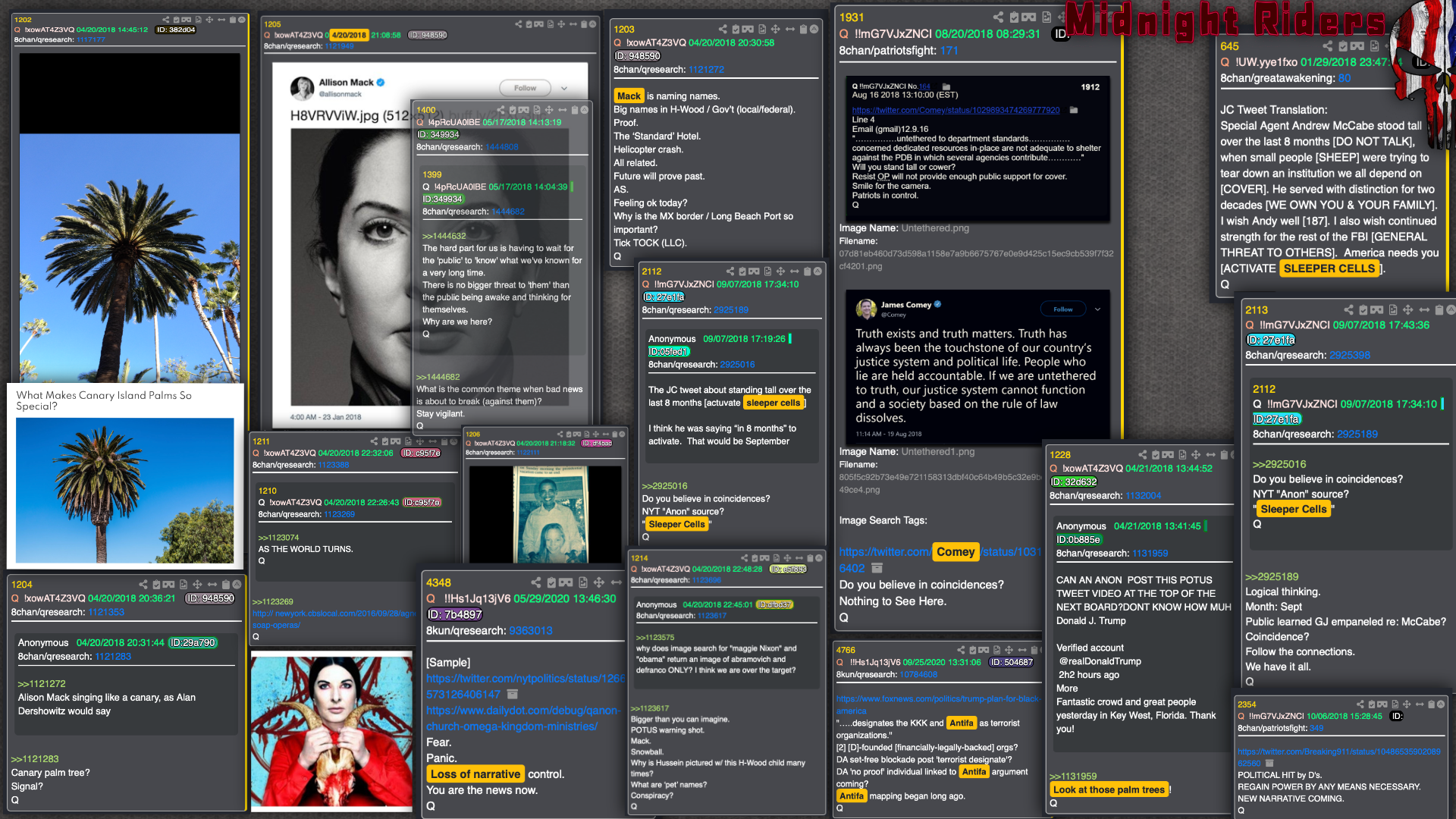Viewport: 1456px width, 819px height.
Task: Open the patriotsfight link 171 in post 1931
Action: (949, 50)
